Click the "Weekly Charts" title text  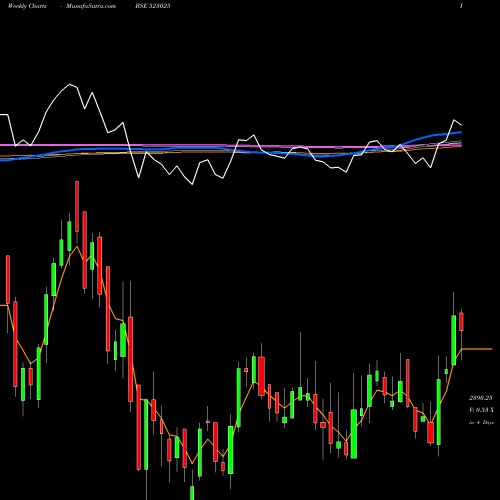point(27,6)
